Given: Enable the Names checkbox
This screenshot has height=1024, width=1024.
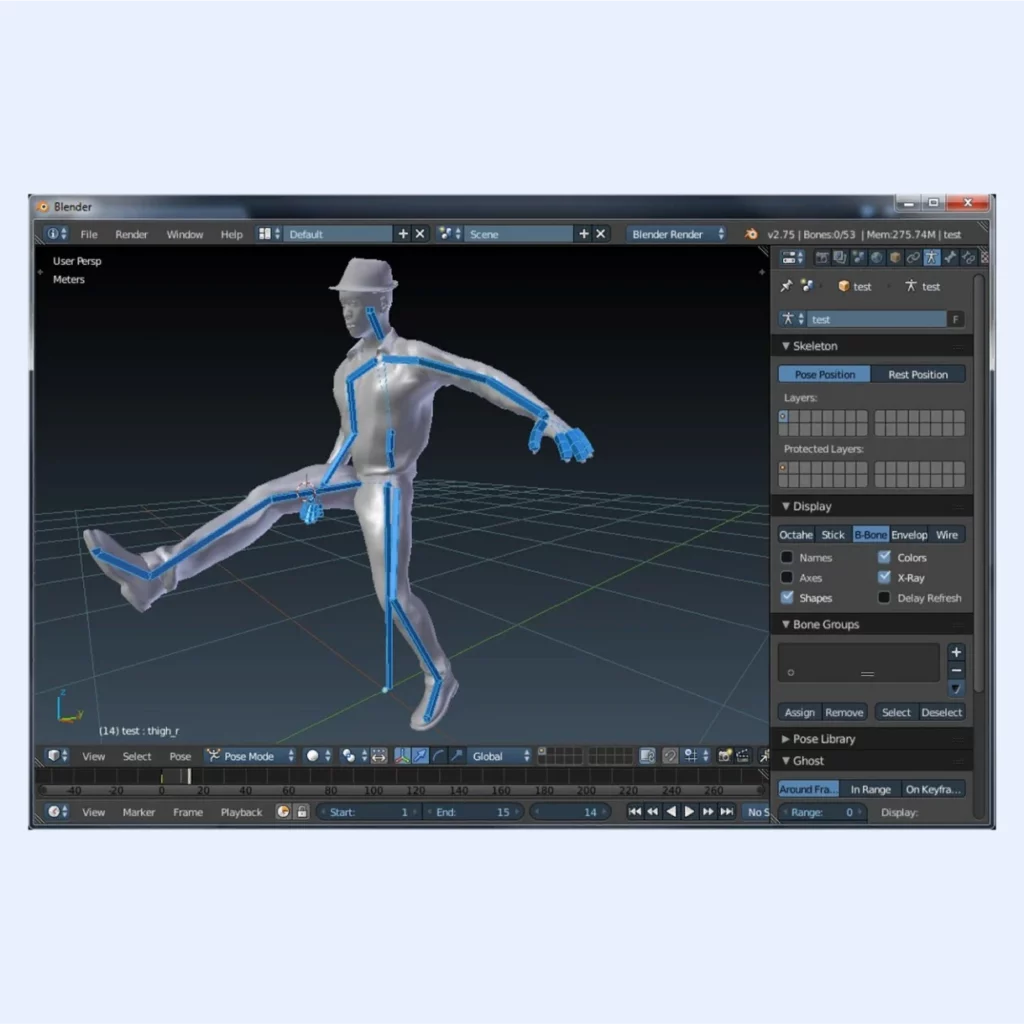Looking at the screenshot, I should 787,557.
